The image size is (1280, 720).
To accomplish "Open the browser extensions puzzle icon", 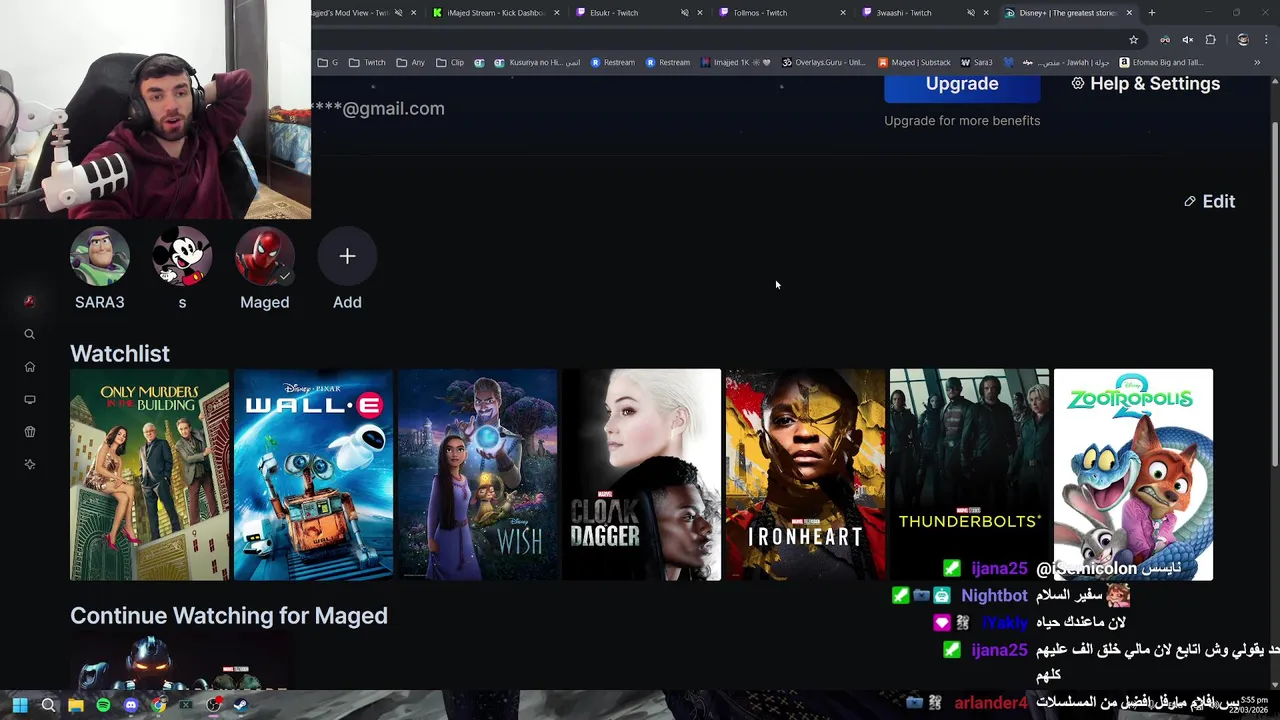I will [1210, 40].
